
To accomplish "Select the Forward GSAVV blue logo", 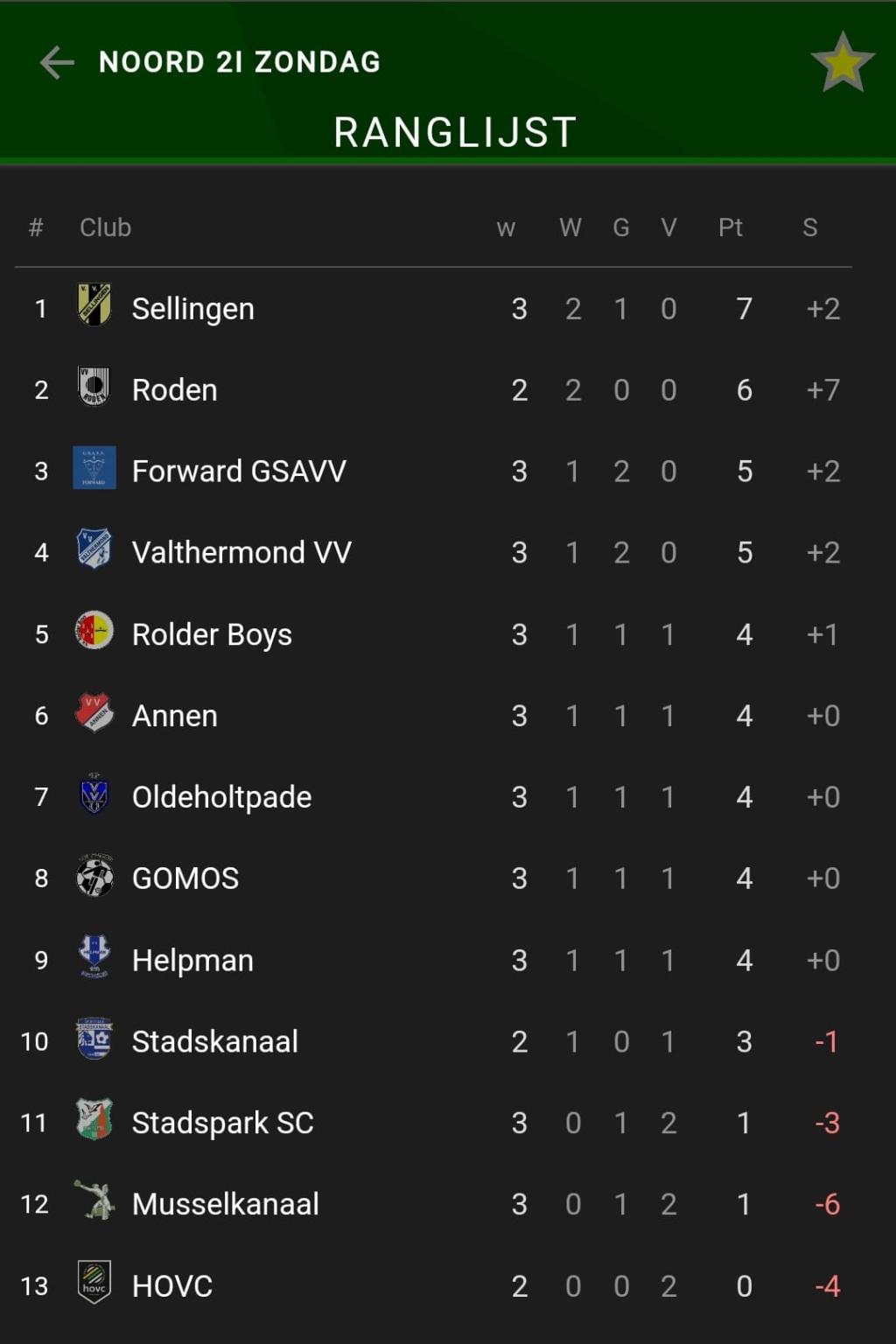I will [94, 468].
